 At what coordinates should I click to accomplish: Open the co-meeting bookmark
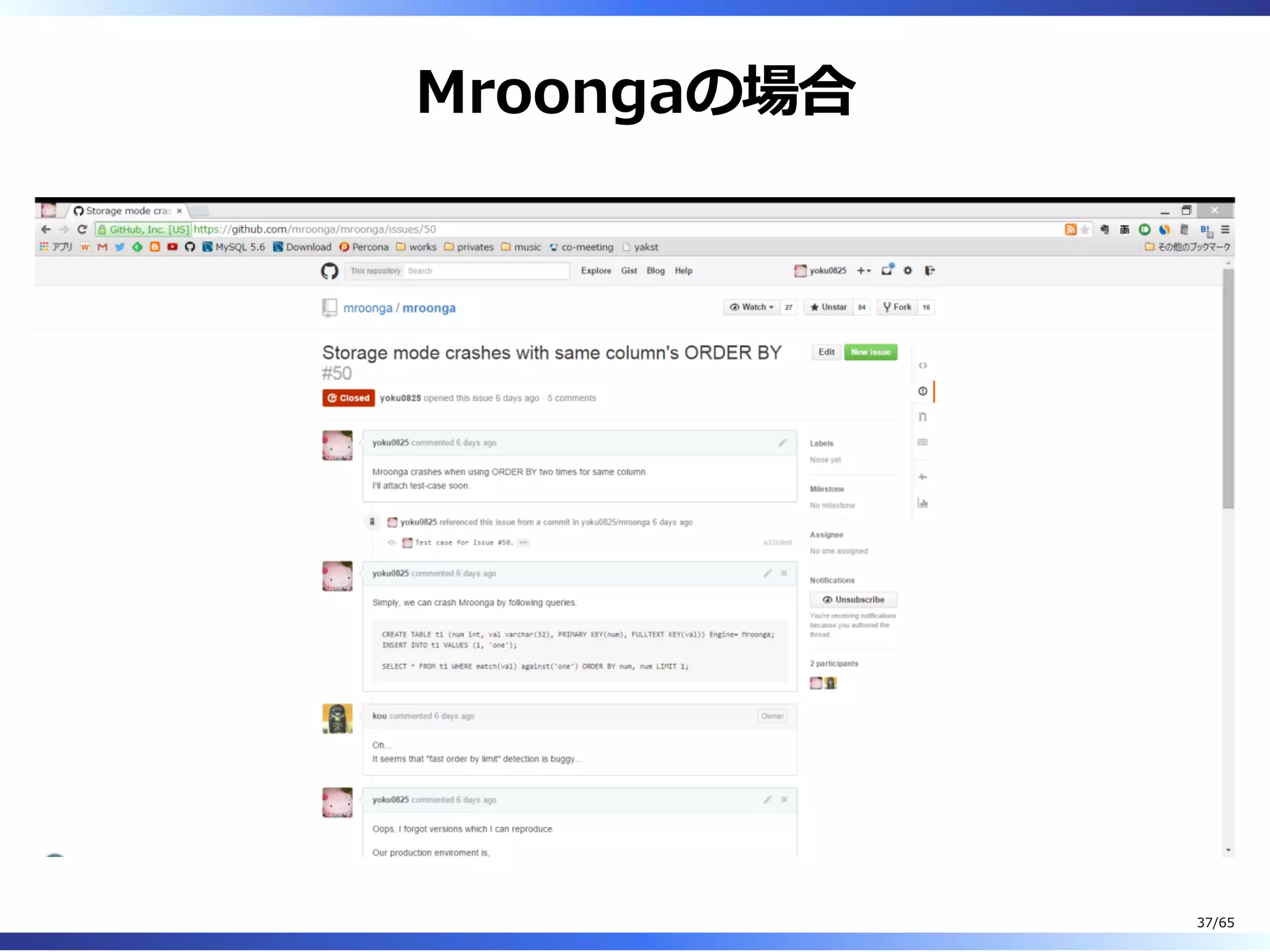click(x=581, y=247)
